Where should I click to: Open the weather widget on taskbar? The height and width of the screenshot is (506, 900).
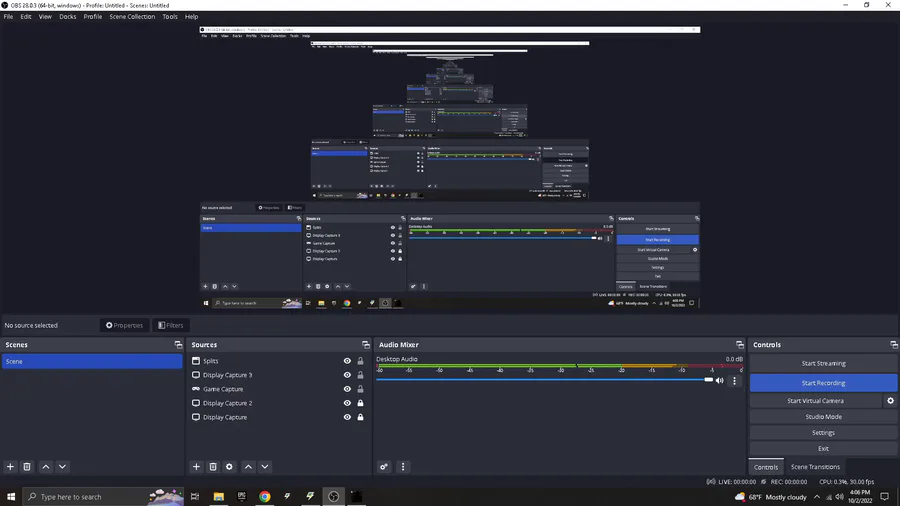[x=770, y=497]
